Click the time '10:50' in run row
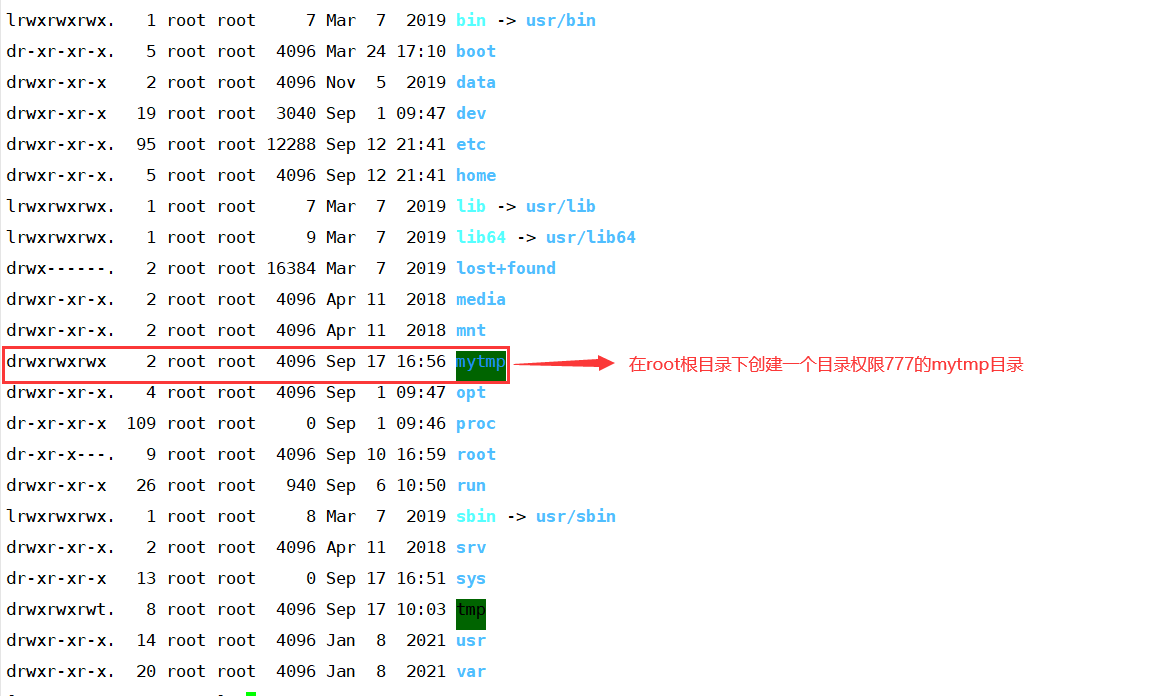This screenshot has height=696, width=1170. click(421, 486)
